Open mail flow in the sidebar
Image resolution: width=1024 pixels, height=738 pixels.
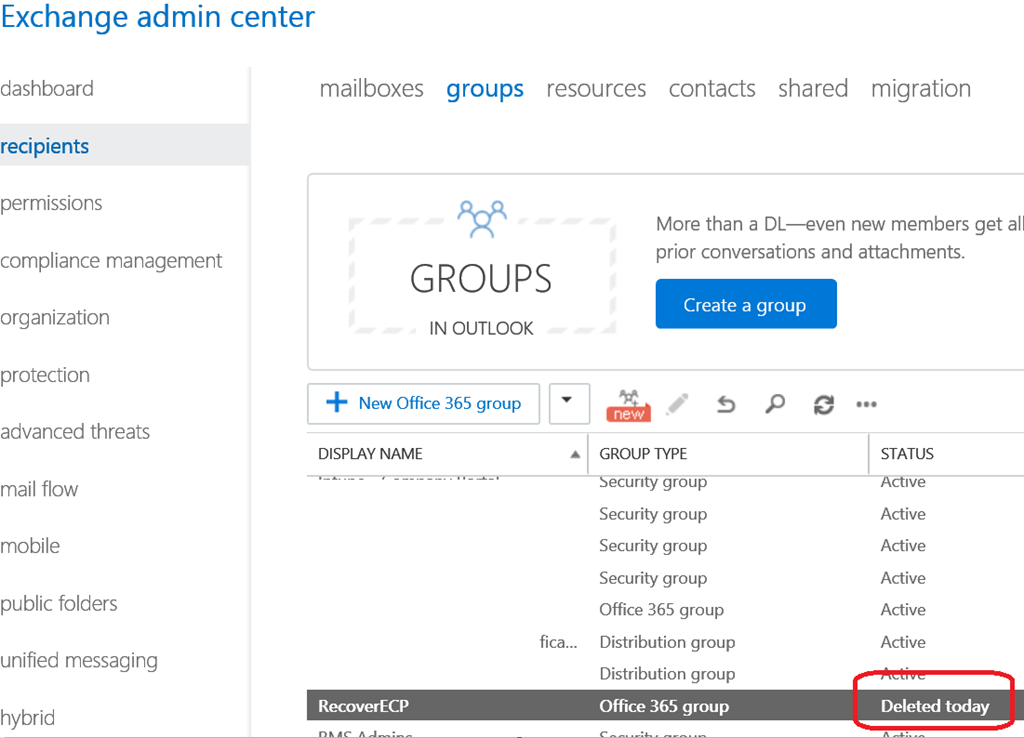click(39, 489)
